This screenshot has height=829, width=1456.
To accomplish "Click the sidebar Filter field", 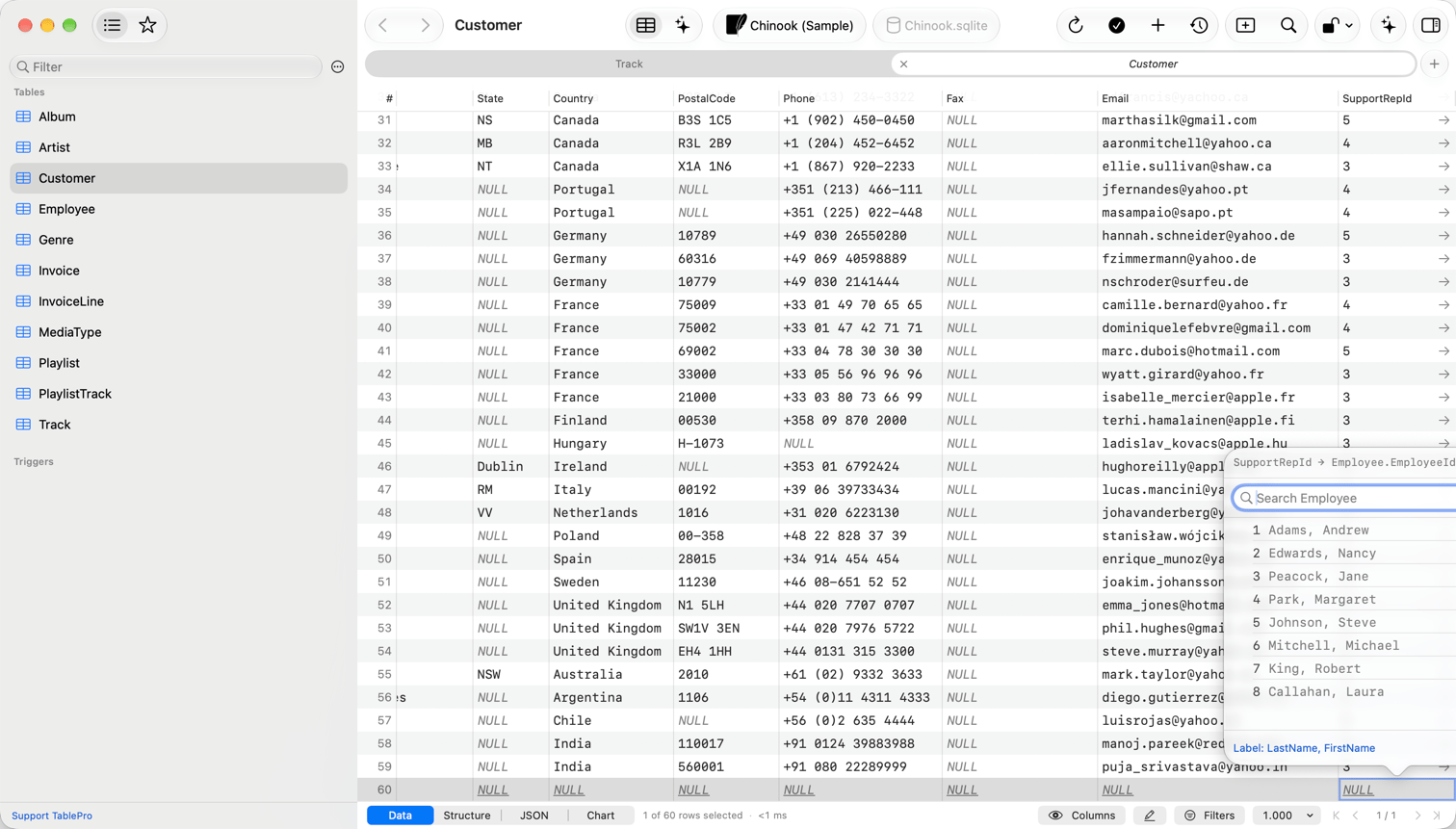I will pyautogui.click(x=166, y=66).
